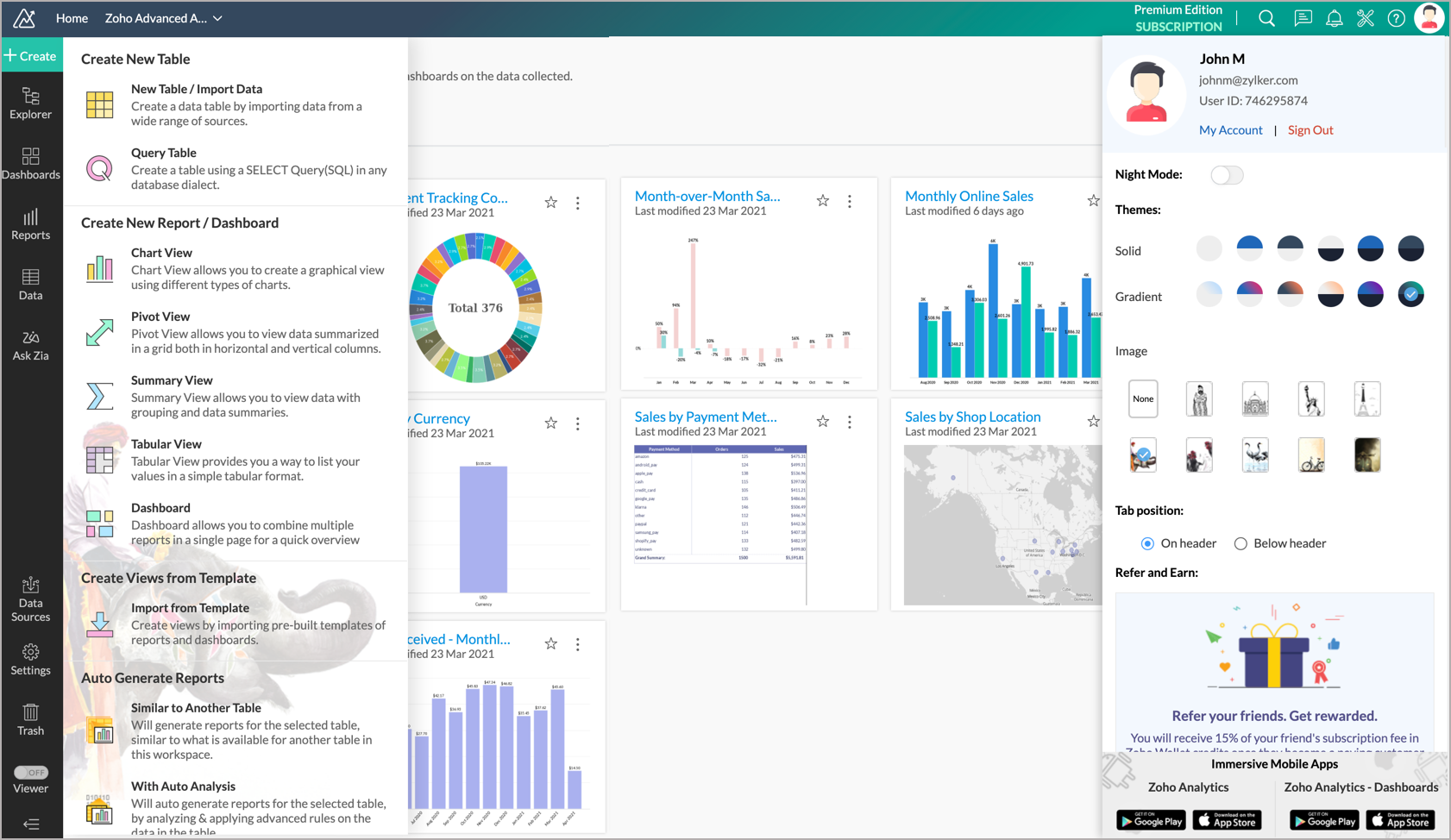Open Trash in the sidebar
This screenshot has width=1451, height=840.
pyautogui.click(x=31, y=720)
